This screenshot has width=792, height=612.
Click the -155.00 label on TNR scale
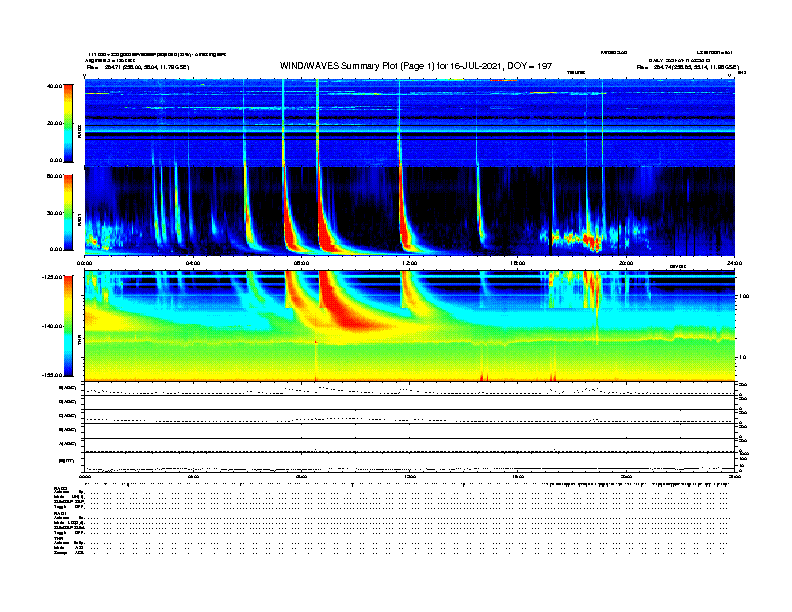[52, 375]
